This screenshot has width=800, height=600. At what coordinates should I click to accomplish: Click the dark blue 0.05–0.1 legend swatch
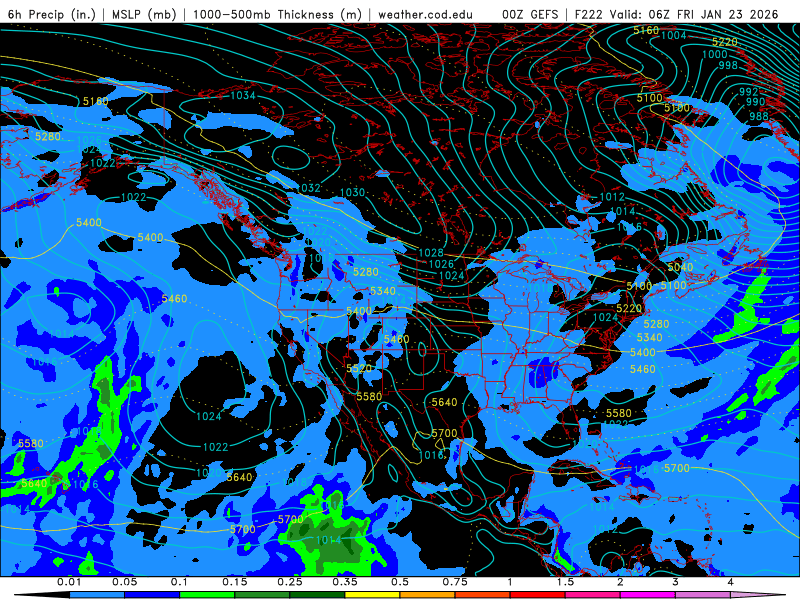coord(152,595)
